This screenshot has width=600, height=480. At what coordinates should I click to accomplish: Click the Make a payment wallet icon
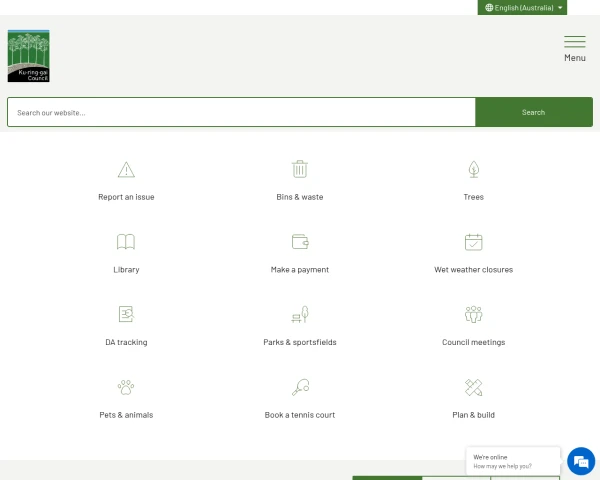click(300, 242)
